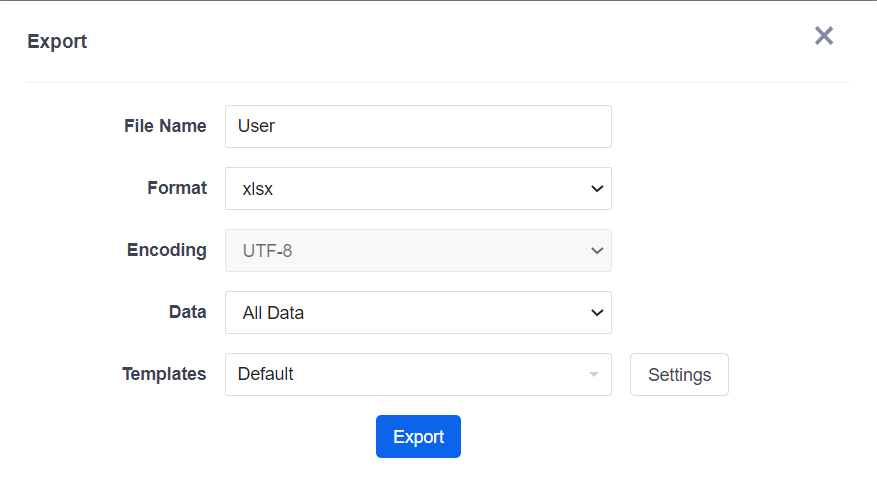Click the File Name input field
Image resolution: width=877 pixels, height=495 pixels.
418,127
